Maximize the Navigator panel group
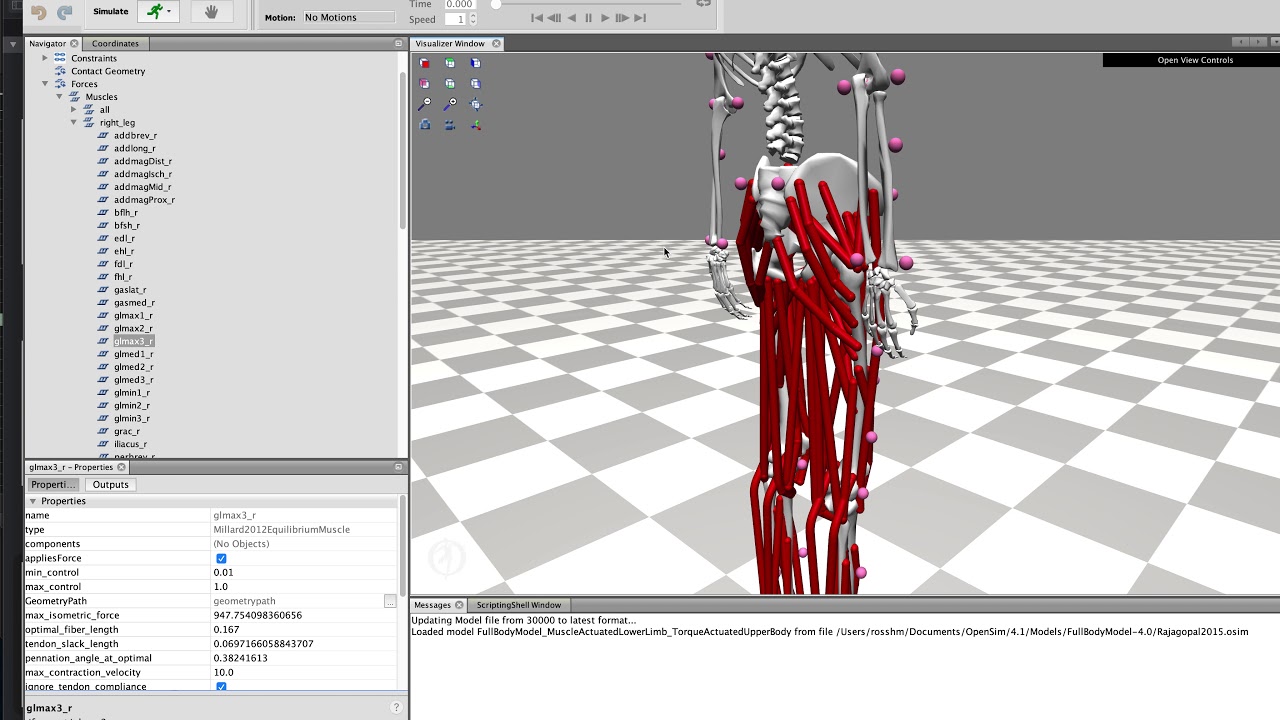 pyautogui.click(x=399, y=44)
